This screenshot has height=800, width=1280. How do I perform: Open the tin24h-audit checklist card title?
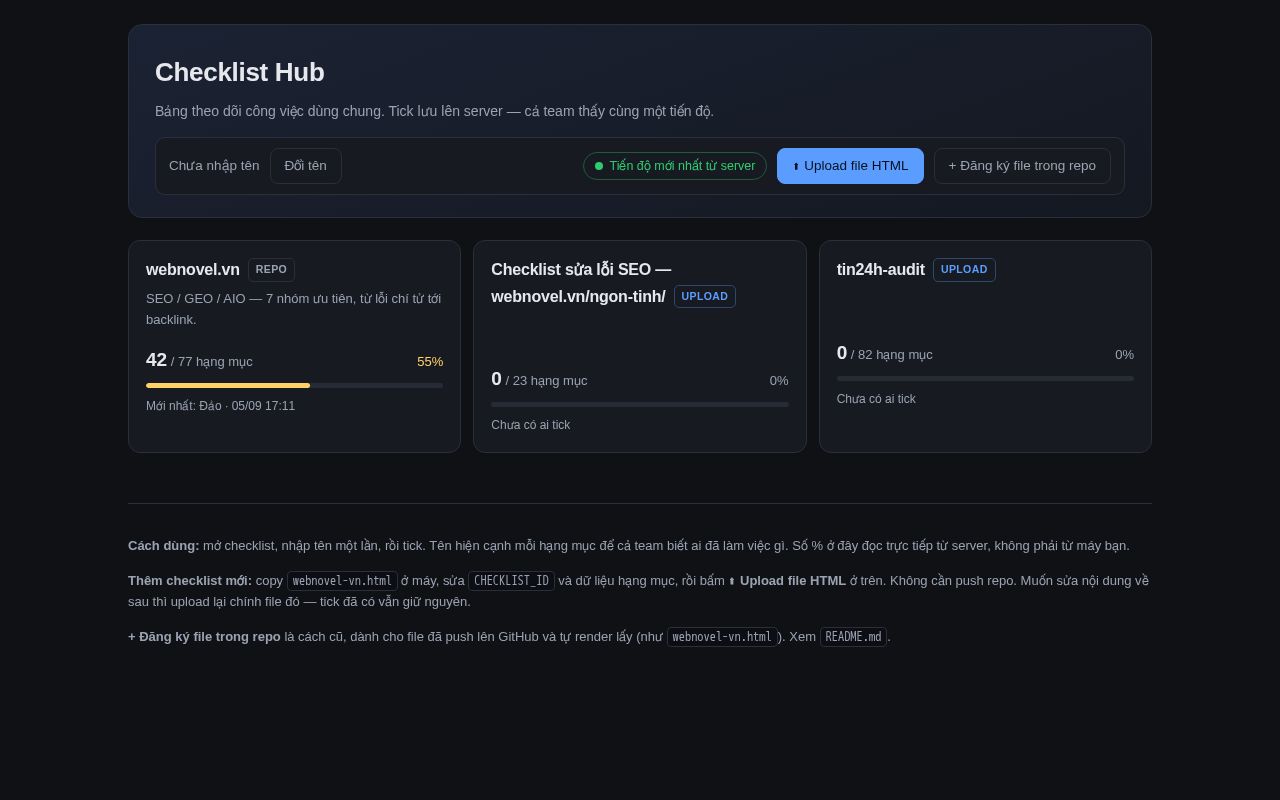tap(880, 270)
